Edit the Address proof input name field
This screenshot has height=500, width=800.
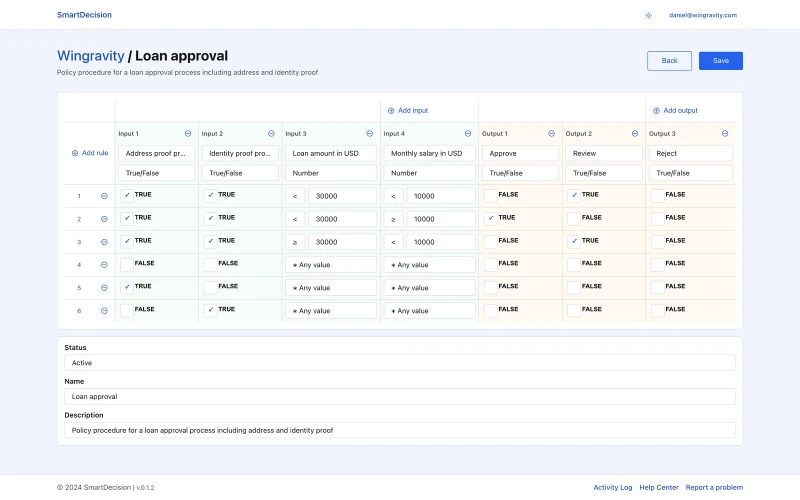[x=157, y=153]
